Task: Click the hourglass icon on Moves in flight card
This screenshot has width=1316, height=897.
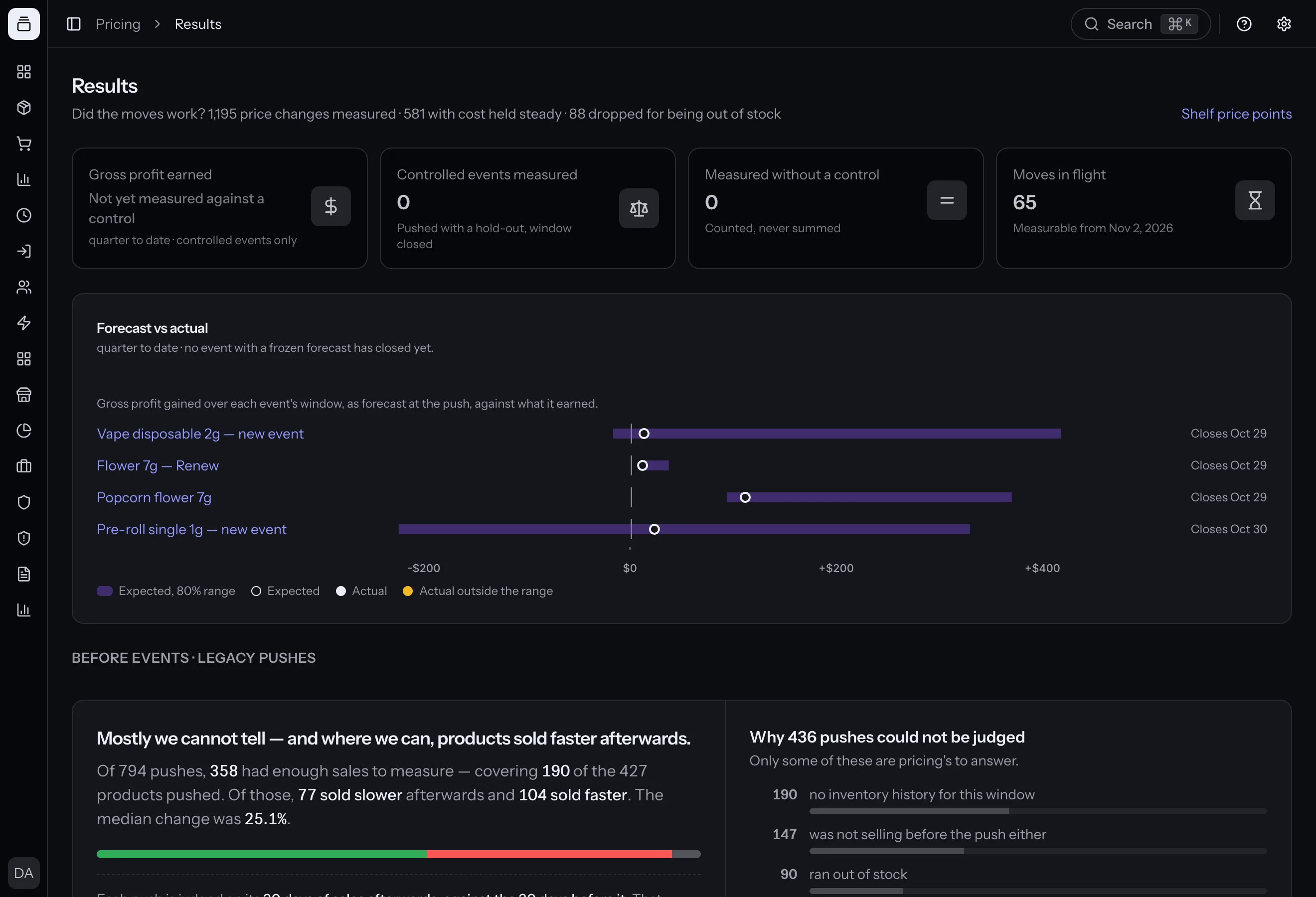Action: point(1255,200)
